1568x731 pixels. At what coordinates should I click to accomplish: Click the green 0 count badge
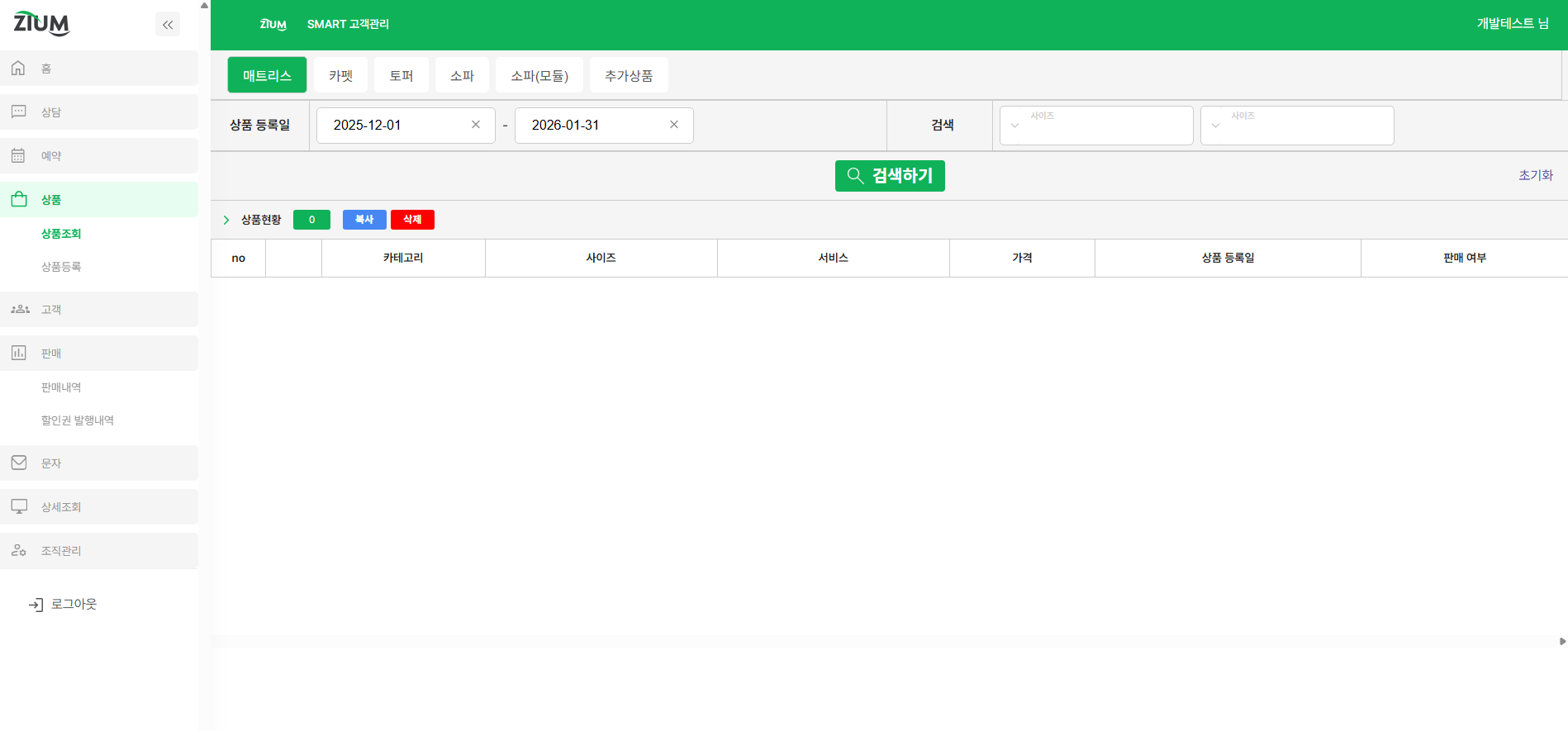311,220
